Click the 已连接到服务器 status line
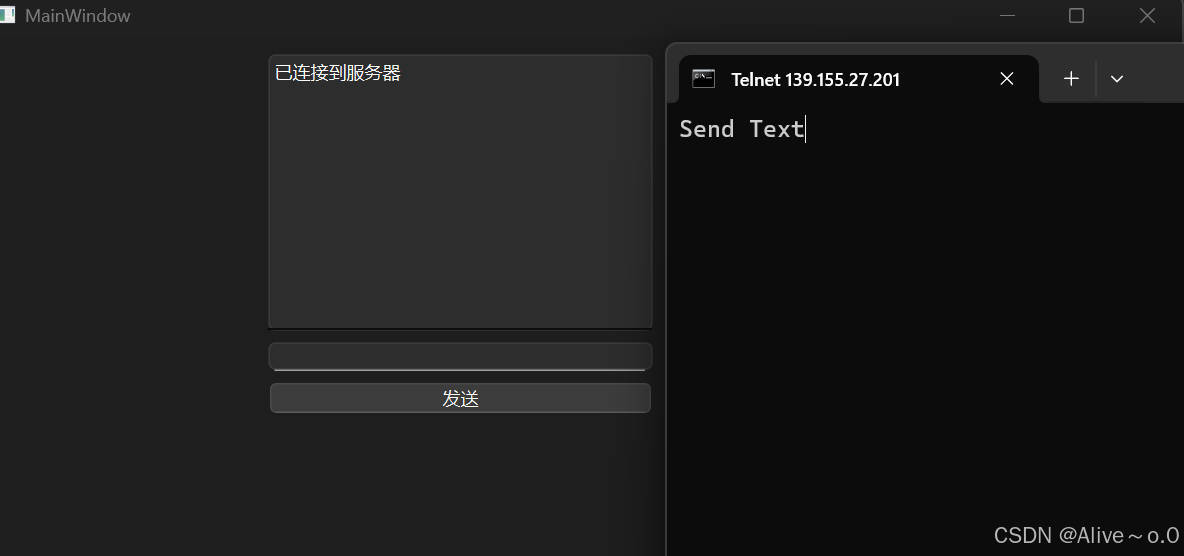The height and width of the screenshot is (556, 1184). pyautogui.click(x=338, y=73)
